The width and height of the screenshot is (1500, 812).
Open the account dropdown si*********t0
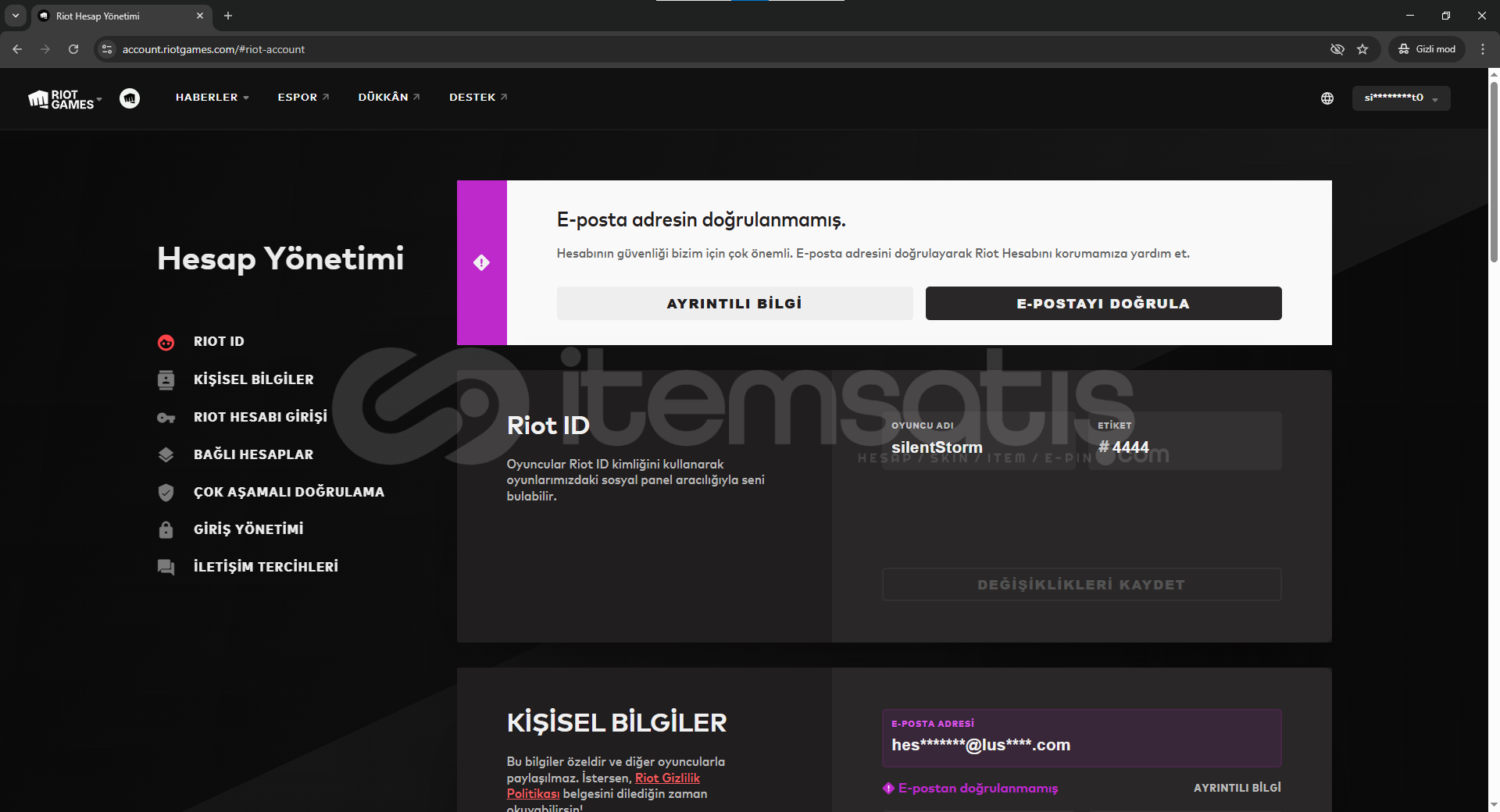[1401, 98]
